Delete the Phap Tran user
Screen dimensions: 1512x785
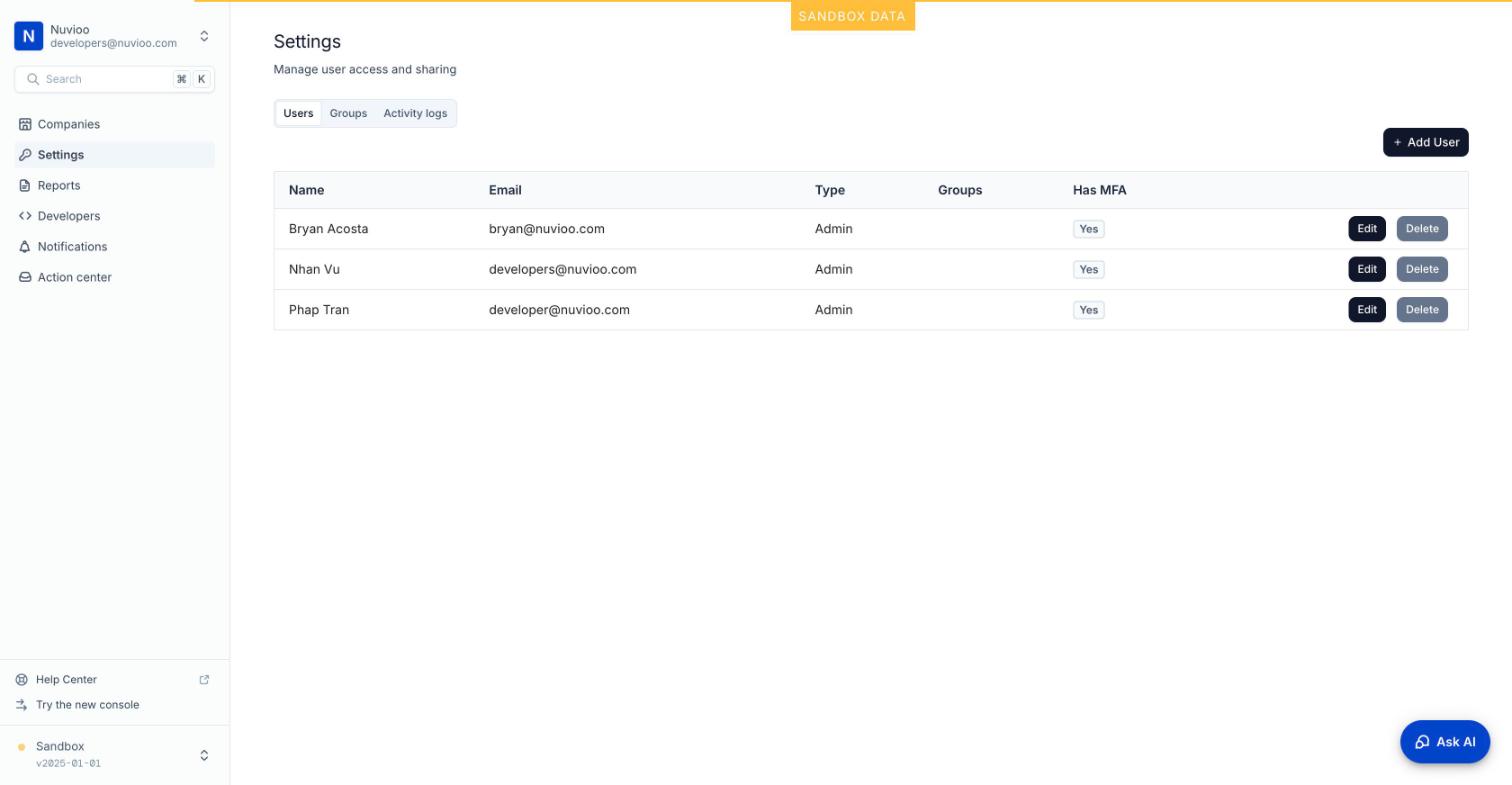coord(1422,310)
